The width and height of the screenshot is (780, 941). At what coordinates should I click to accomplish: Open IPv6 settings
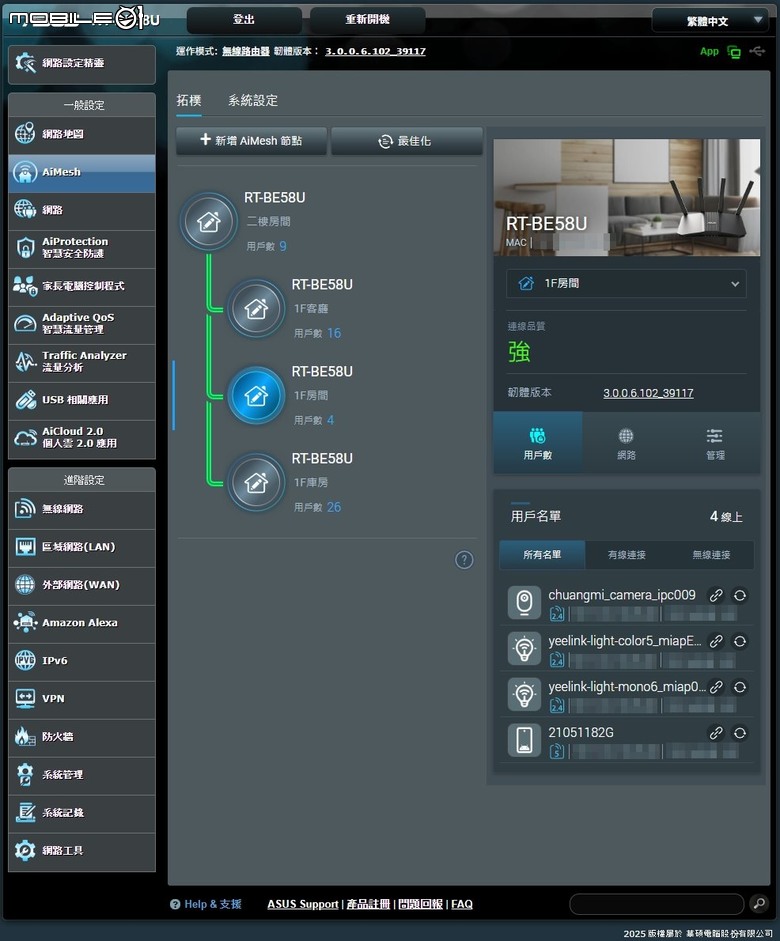point(82,661)
